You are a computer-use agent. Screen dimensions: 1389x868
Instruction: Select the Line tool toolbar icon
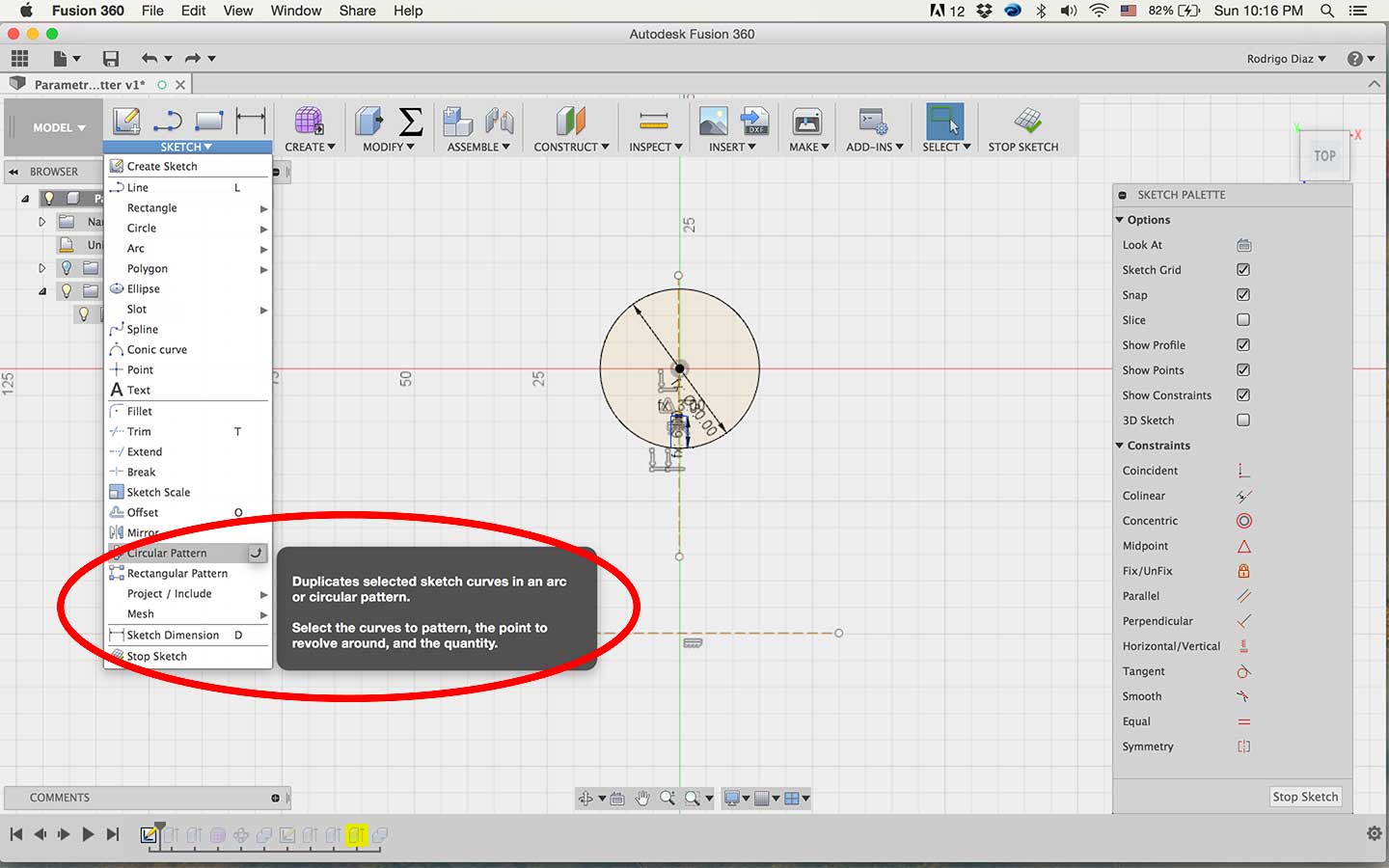(168, 122)
